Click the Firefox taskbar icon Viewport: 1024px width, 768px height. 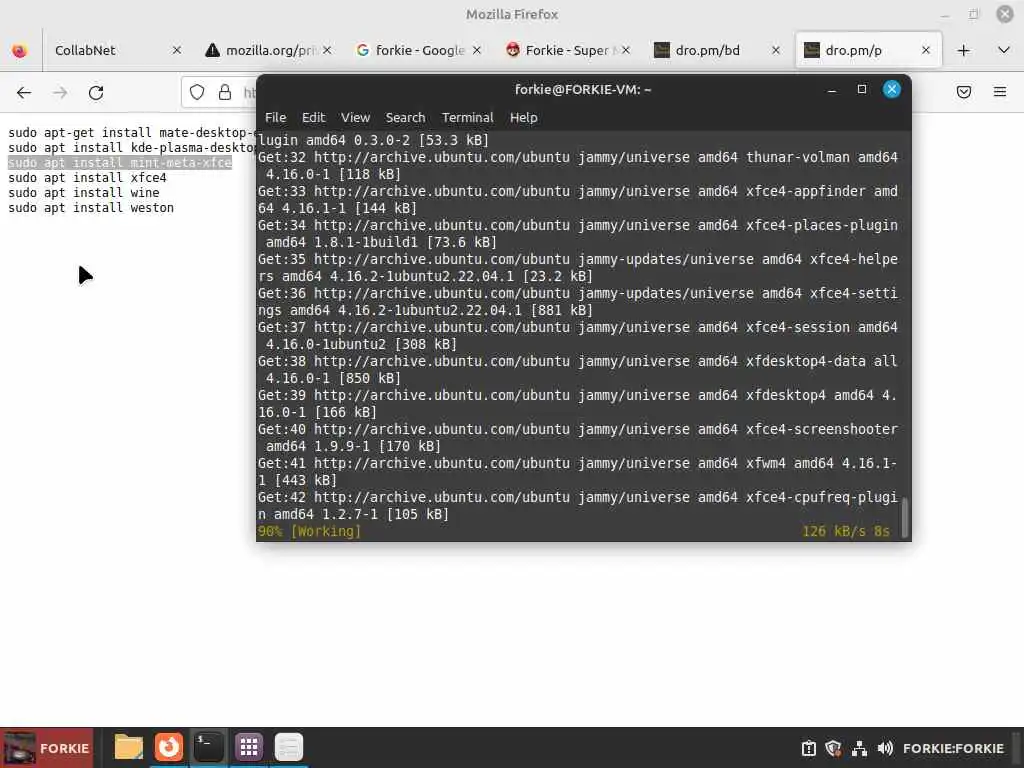(168, 747)
